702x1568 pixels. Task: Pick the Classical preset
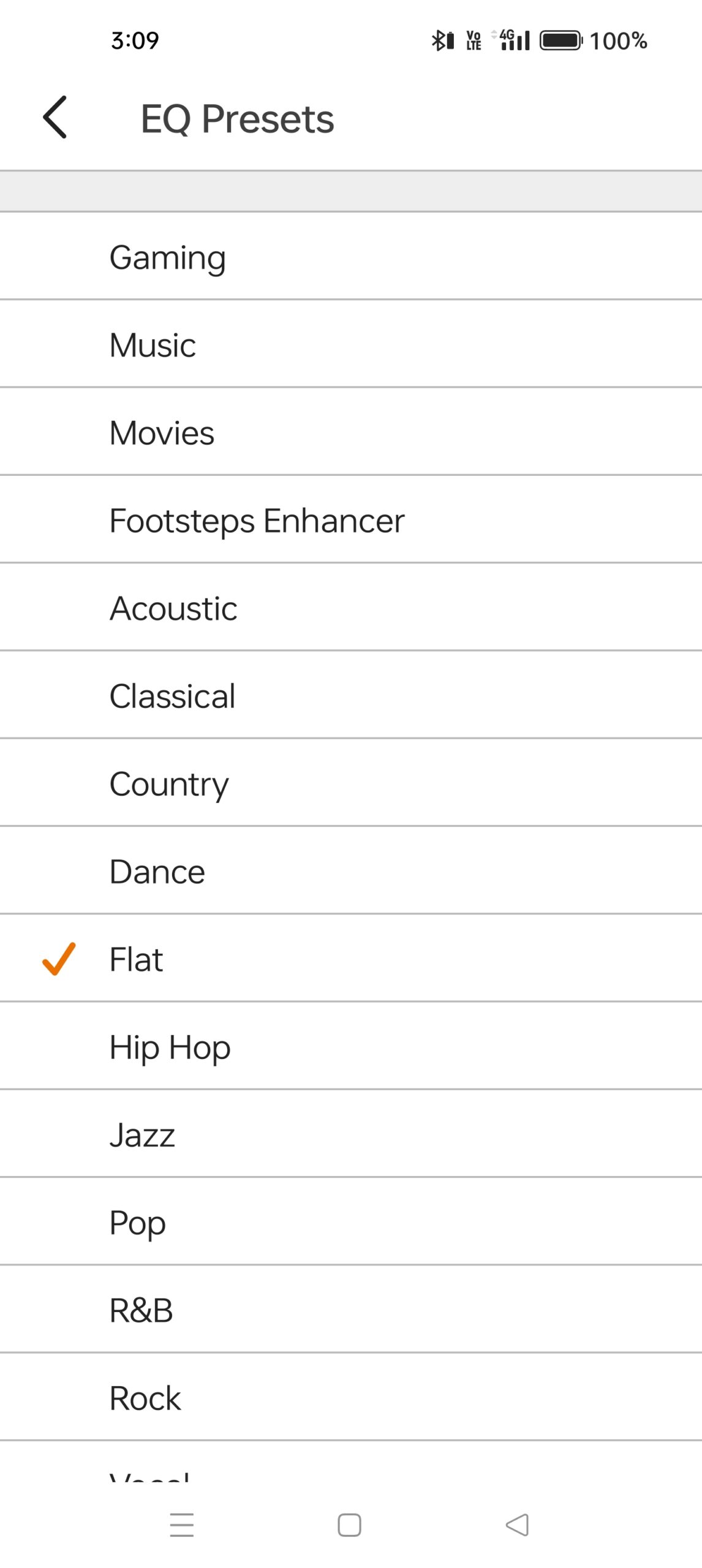172,696
